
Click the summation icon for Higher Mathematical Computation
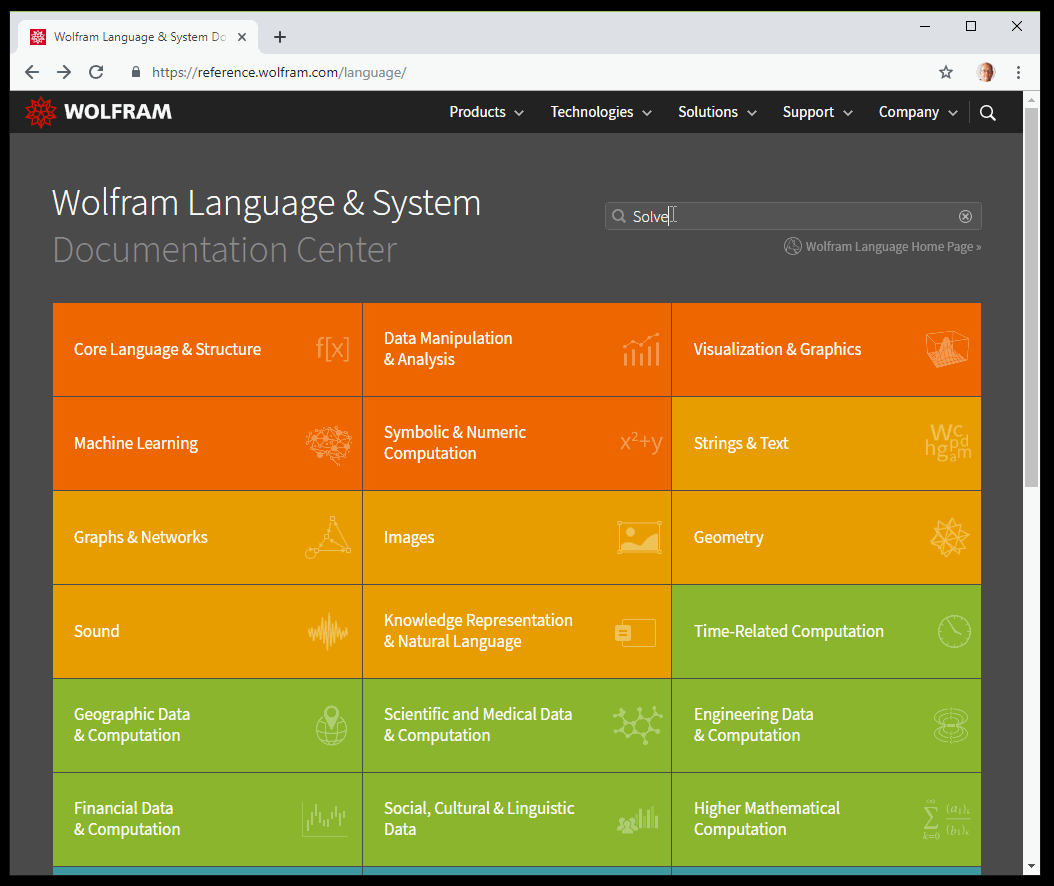point(946,819)
